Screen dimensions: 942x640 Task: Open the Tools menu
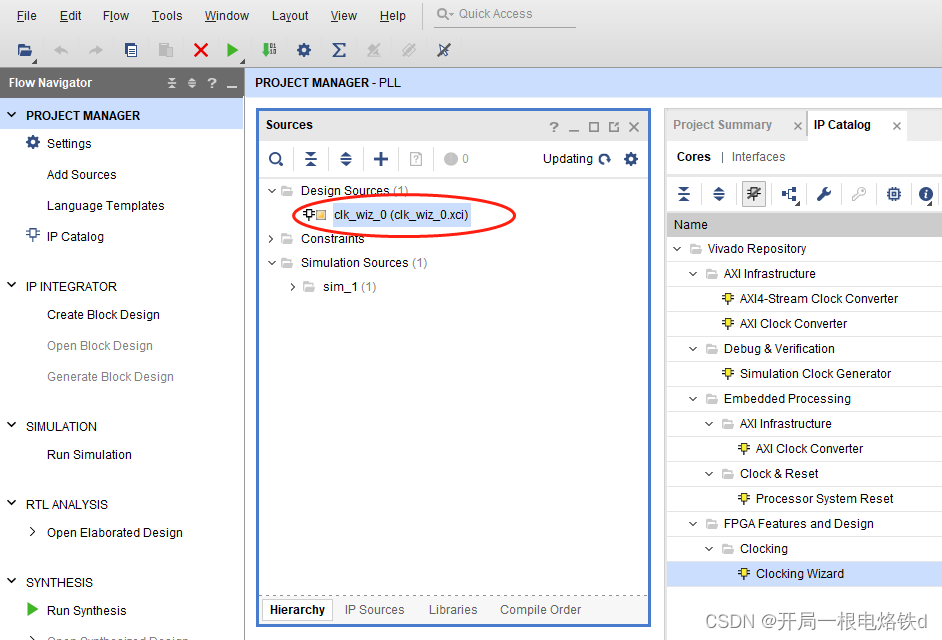[x=166, y=16]
